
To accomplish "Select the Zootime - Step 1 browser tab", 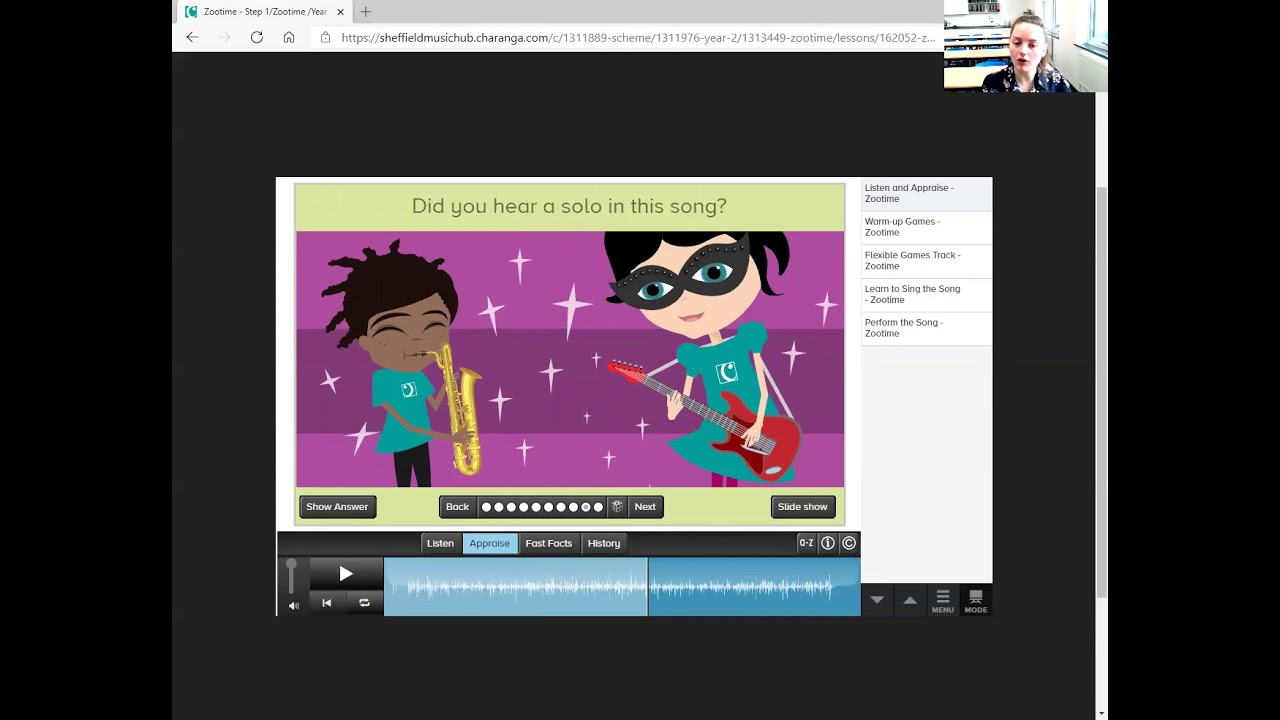I will tap(264, 12).
